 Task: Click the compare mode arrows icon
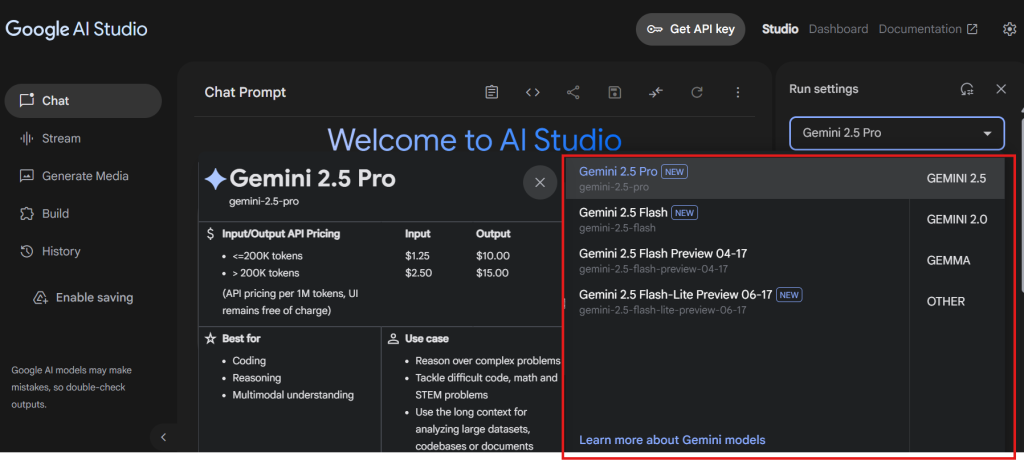(x=656, y=92)
